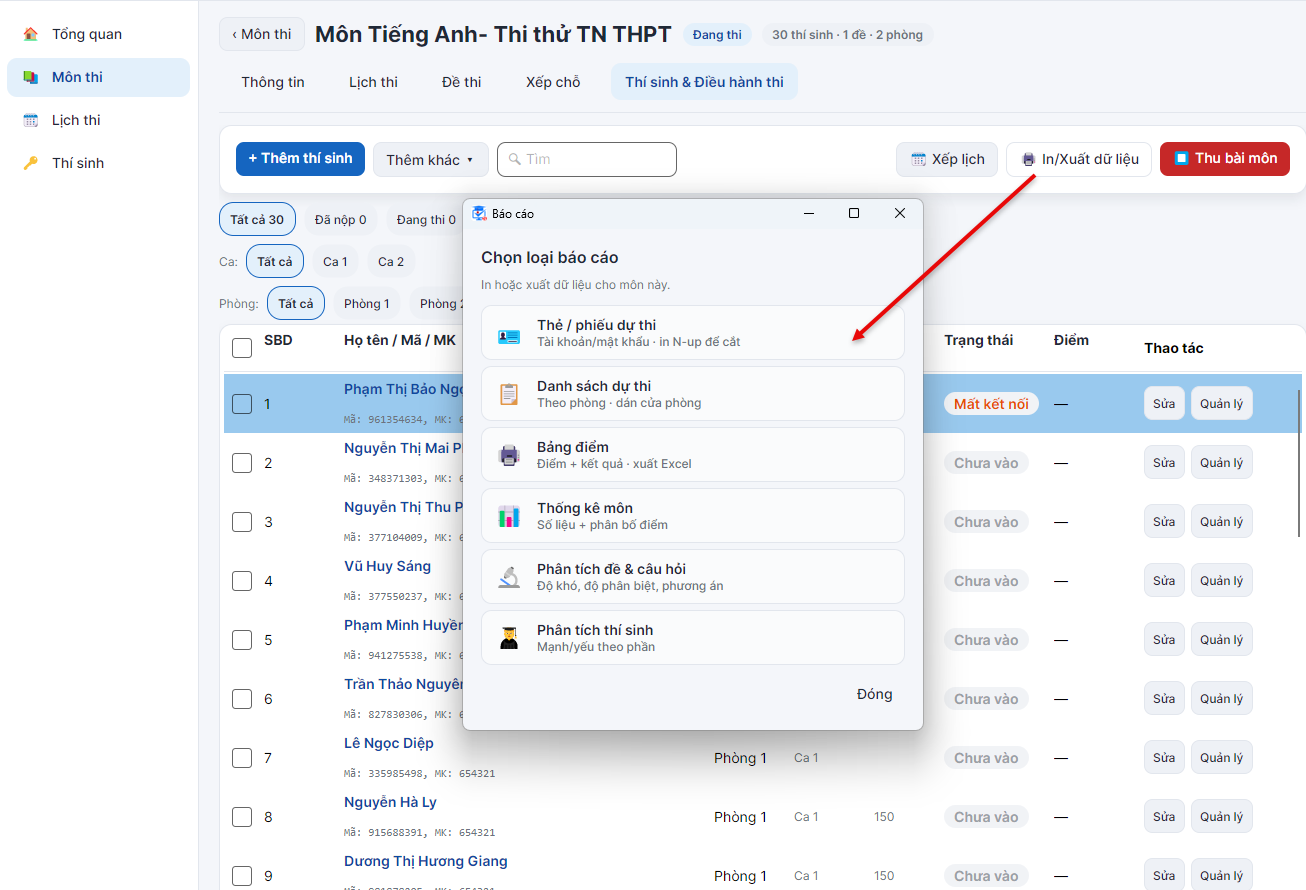Click the microscope icon for Phân tích đề & câu hỏi
Screen dimensions: 1306x890
[509, 578]
